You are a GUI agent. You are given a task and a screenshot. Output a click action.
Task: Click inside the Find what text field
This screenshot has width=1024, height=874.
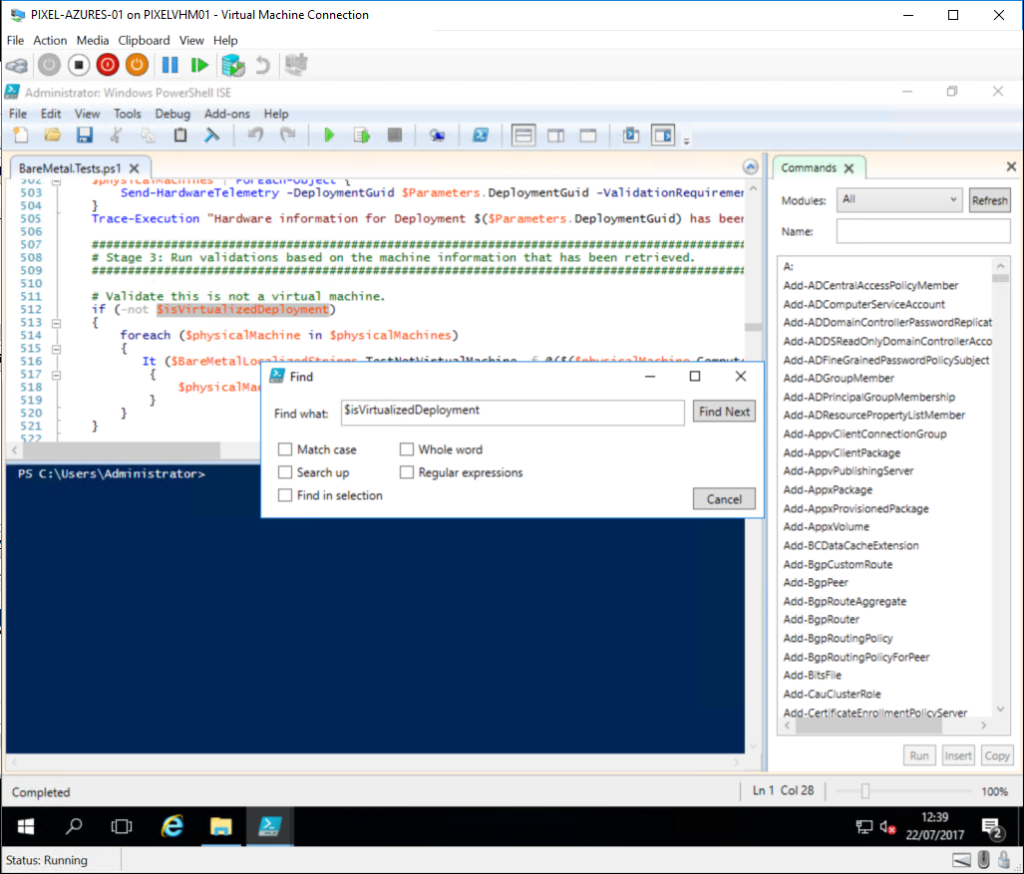pyautogui.click(x=512, y=411)
